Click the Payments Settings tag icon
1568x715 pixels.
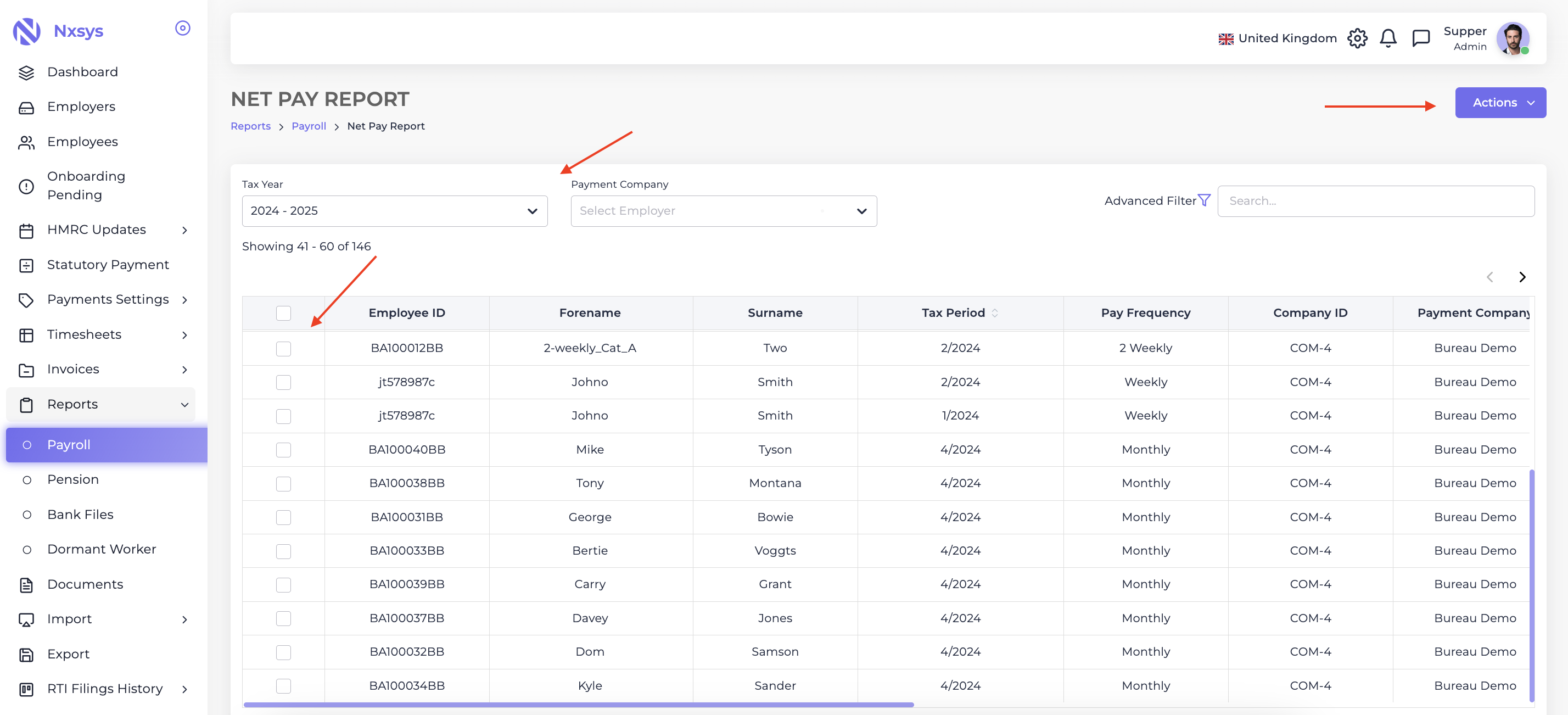click(x=26, y=300)
